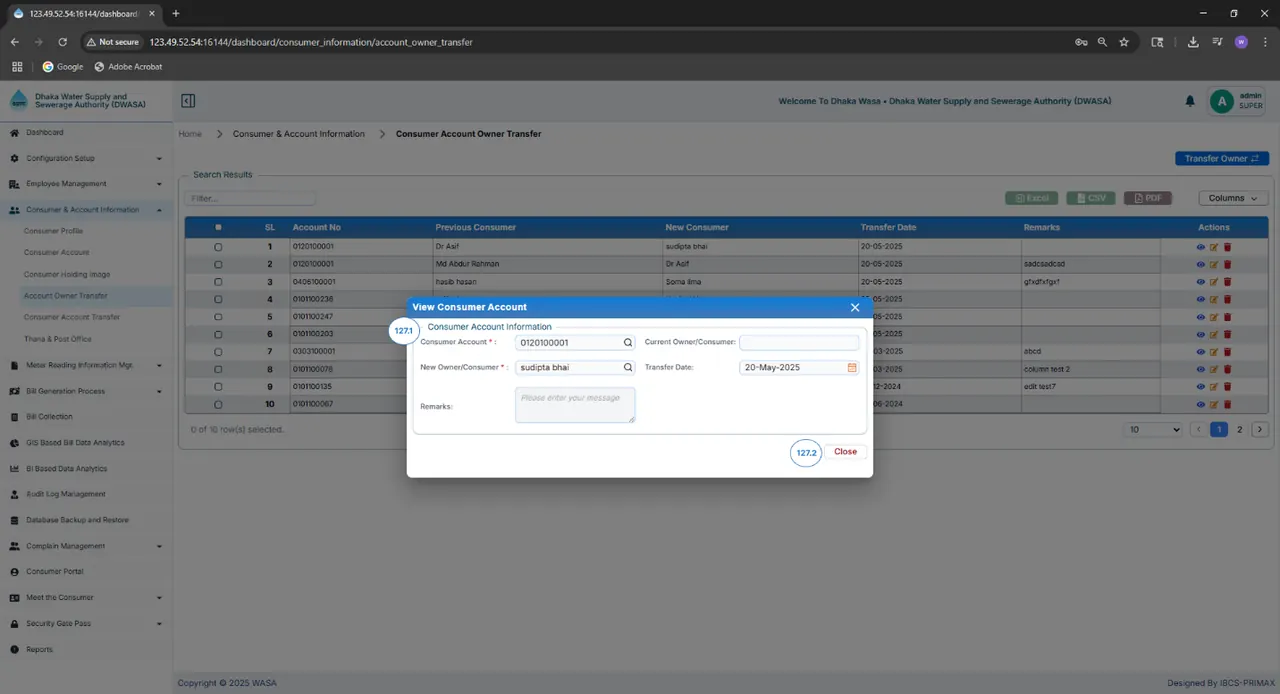Expand Configuration Setup menu
The width and height of the screenshot is (1280, 694).
pyautogui.click(x=86, y=158)
